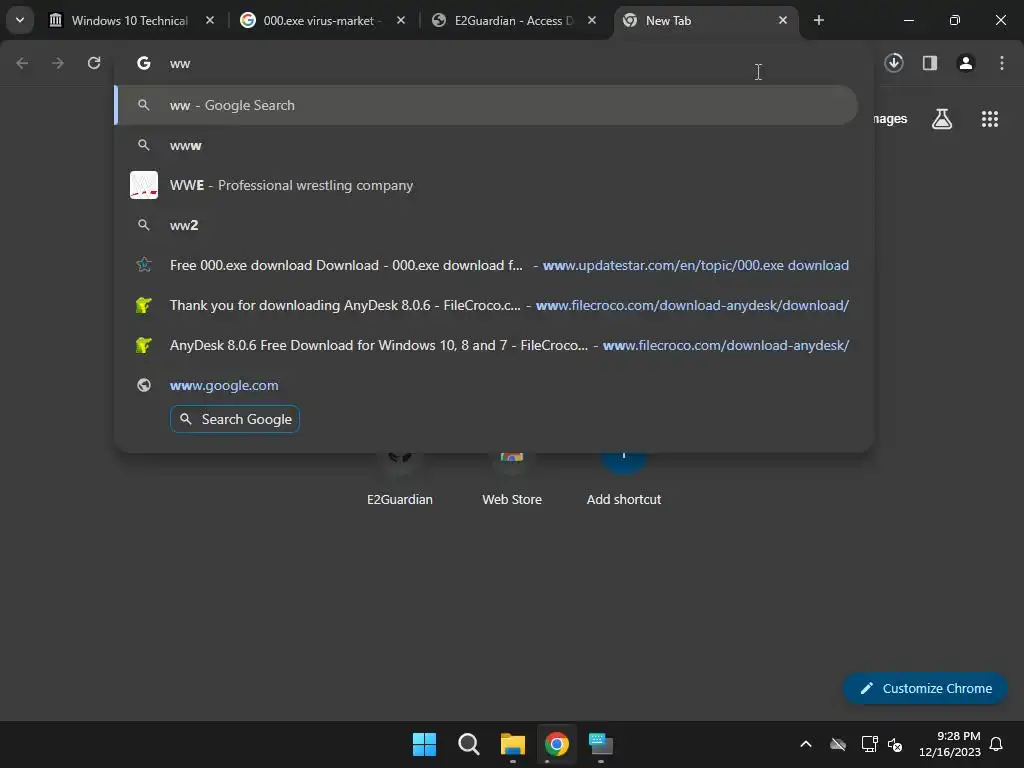This screenshot has width=1024, height=768.
Task: Open the notifications bell icon
Action: coord(997,744)
